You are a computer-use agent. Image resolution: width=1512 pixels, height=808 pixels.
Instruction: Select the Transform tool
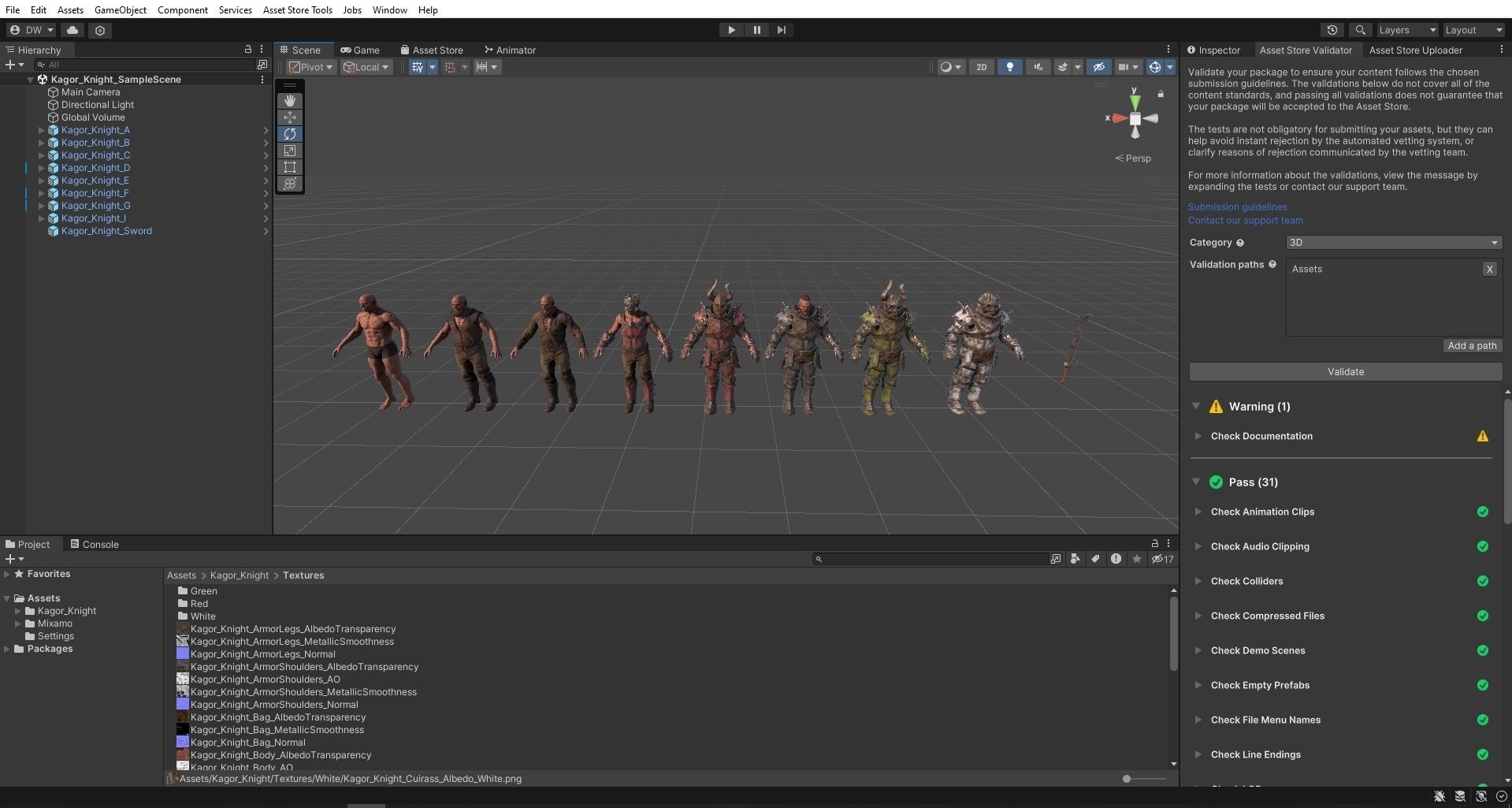click(290, 184)
